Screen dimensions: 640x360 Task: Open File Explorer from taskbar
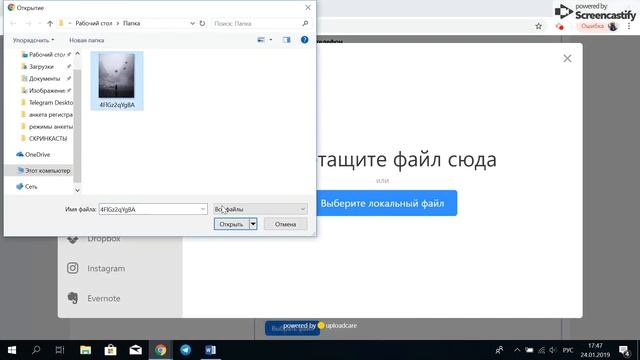(x=85, y=350)
